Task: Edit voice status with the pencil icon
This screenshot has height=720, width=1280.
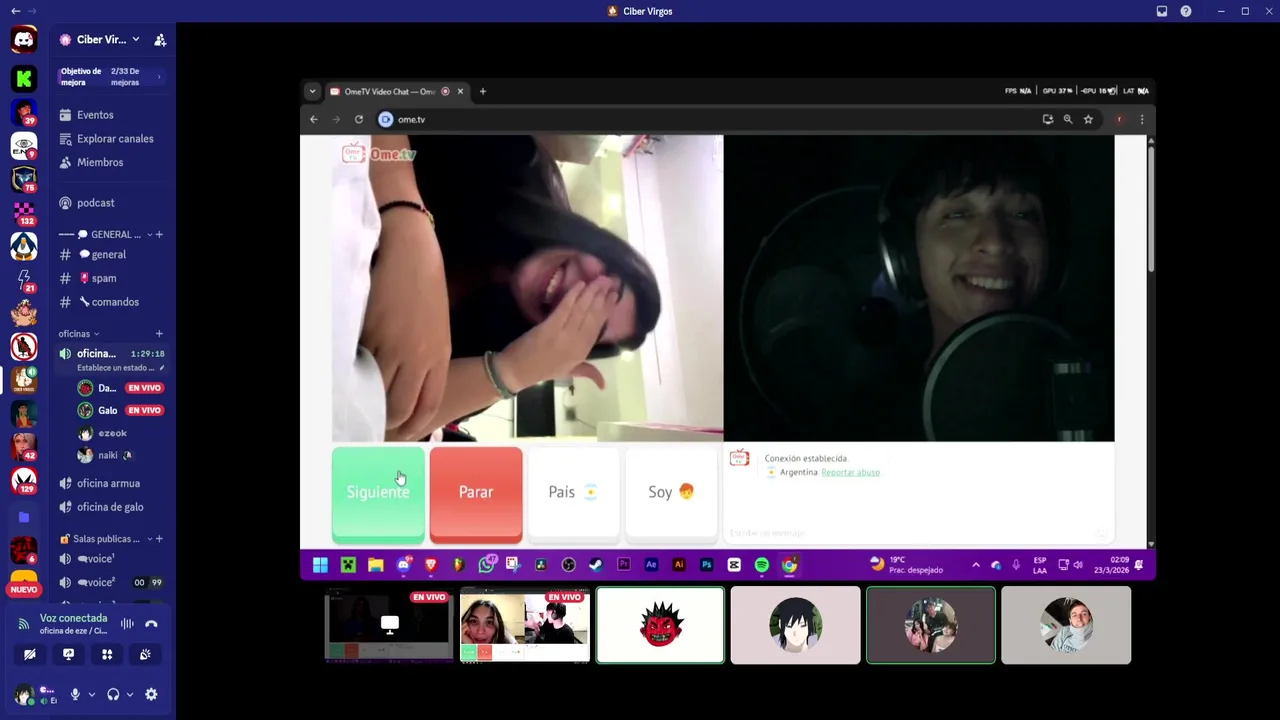Action: pos(161,368)
